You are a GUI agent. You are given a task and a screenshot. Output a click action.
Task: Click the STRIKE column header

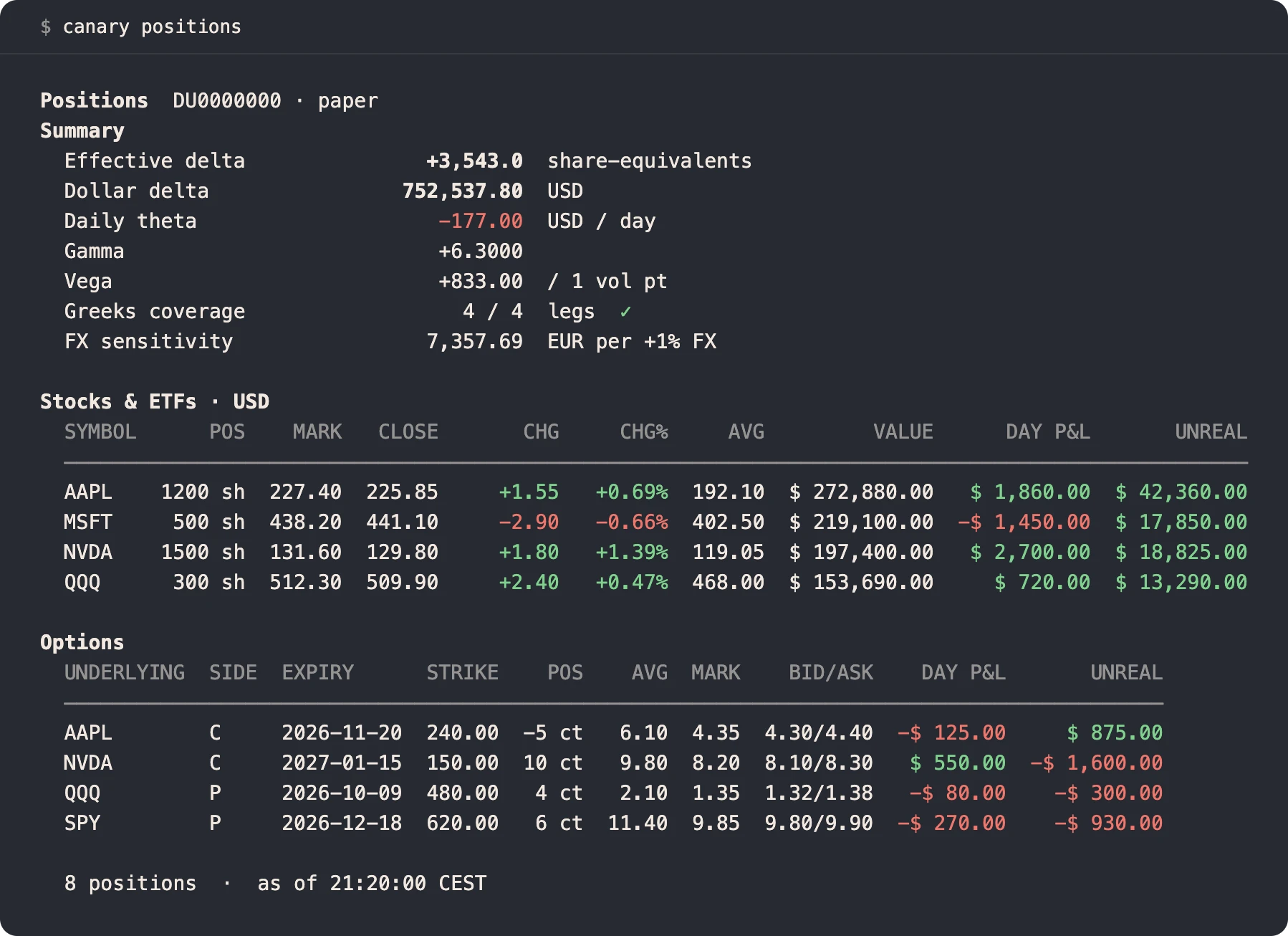tap(463, 672)
